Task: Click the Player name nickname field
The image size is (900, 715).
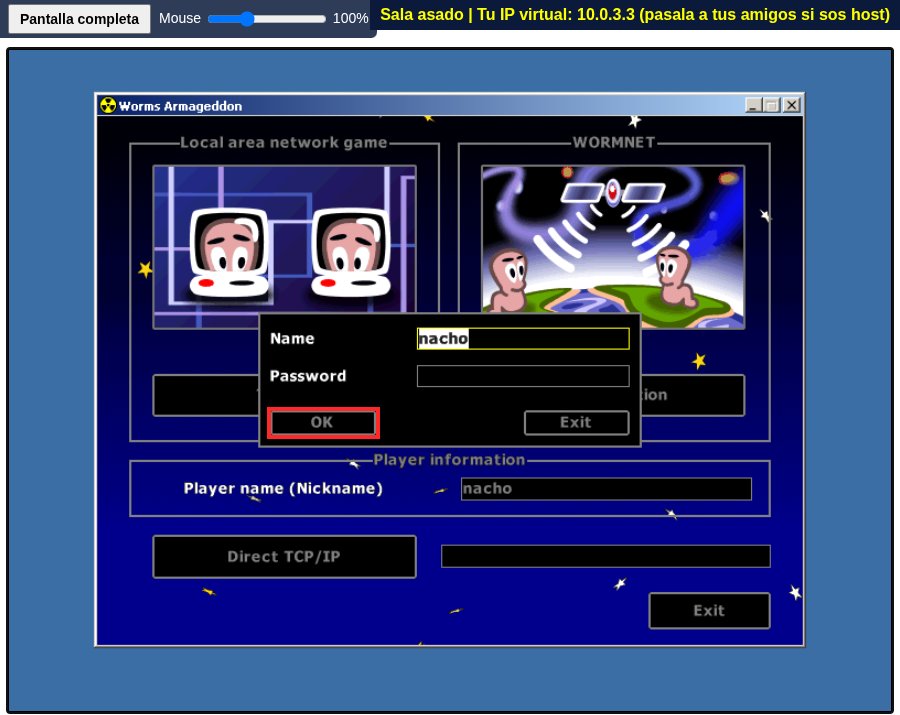Action: pos(606,489)
